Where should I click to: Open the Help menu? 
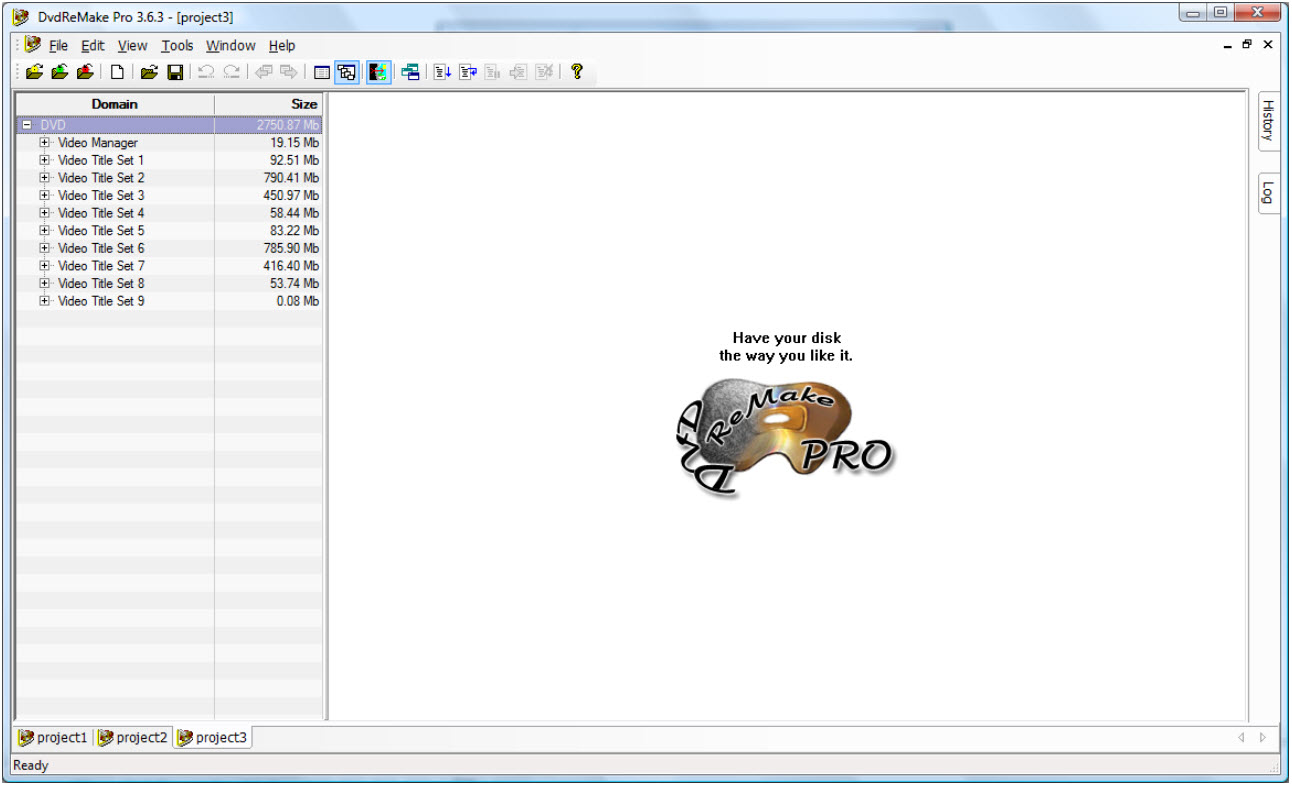point(282,46)
